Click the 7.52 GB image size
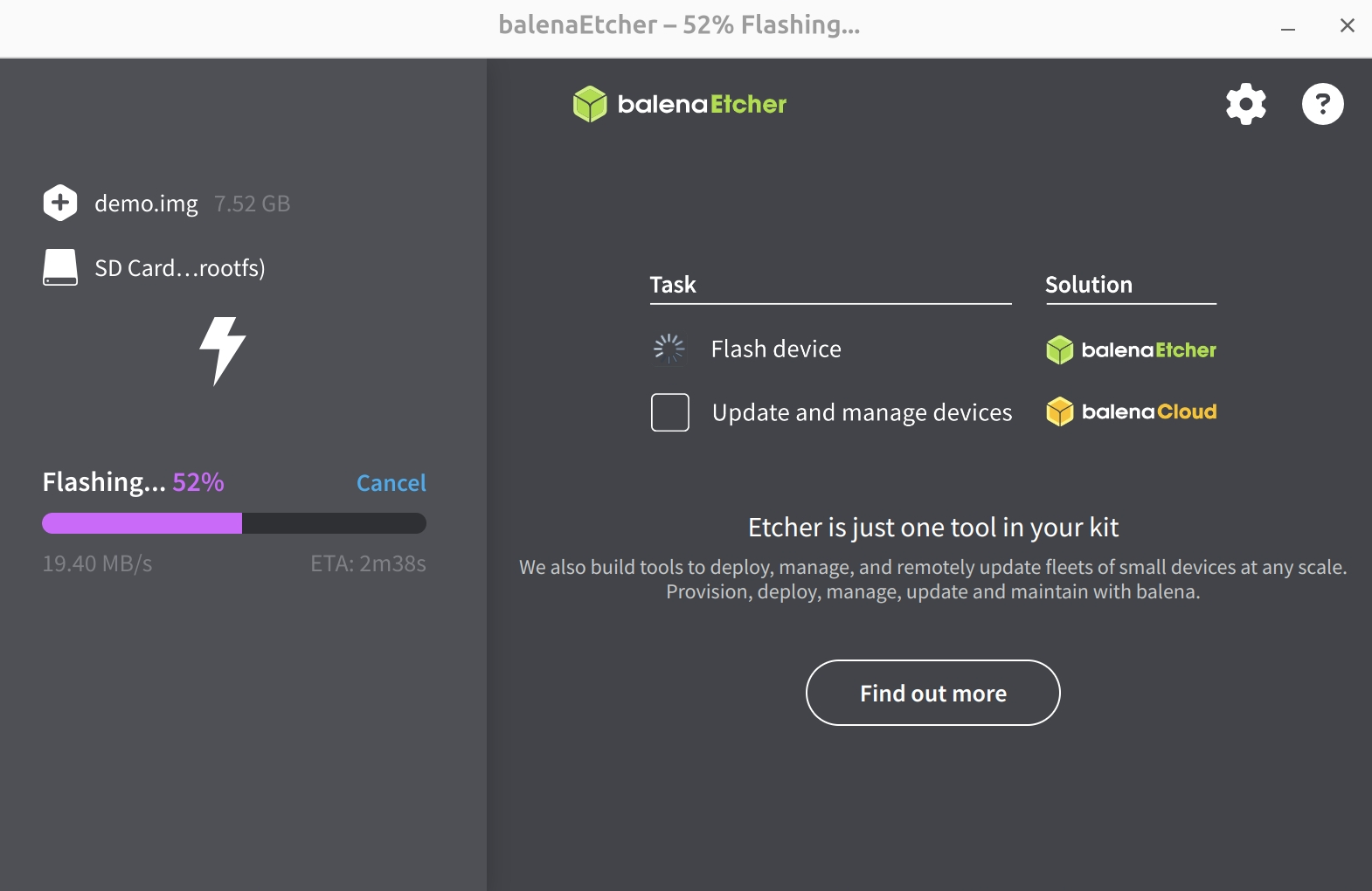Image resolution: width=1372 pixels, height=891 pixels. [x=253, y=204]
